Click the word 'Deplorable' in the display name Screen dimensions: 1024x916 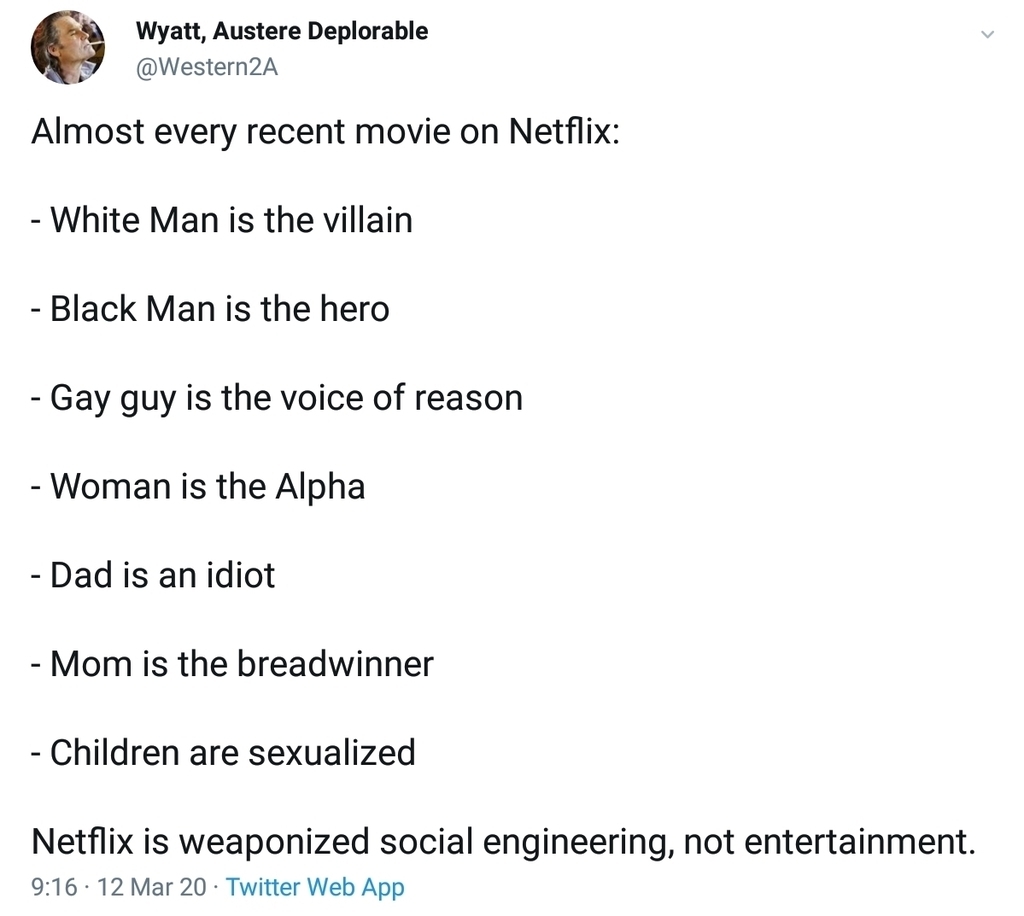click(x=368, y=31)
